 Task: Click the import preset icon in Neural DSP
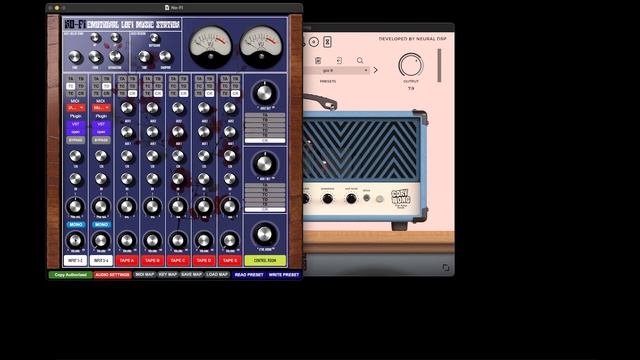pos(339,60)
